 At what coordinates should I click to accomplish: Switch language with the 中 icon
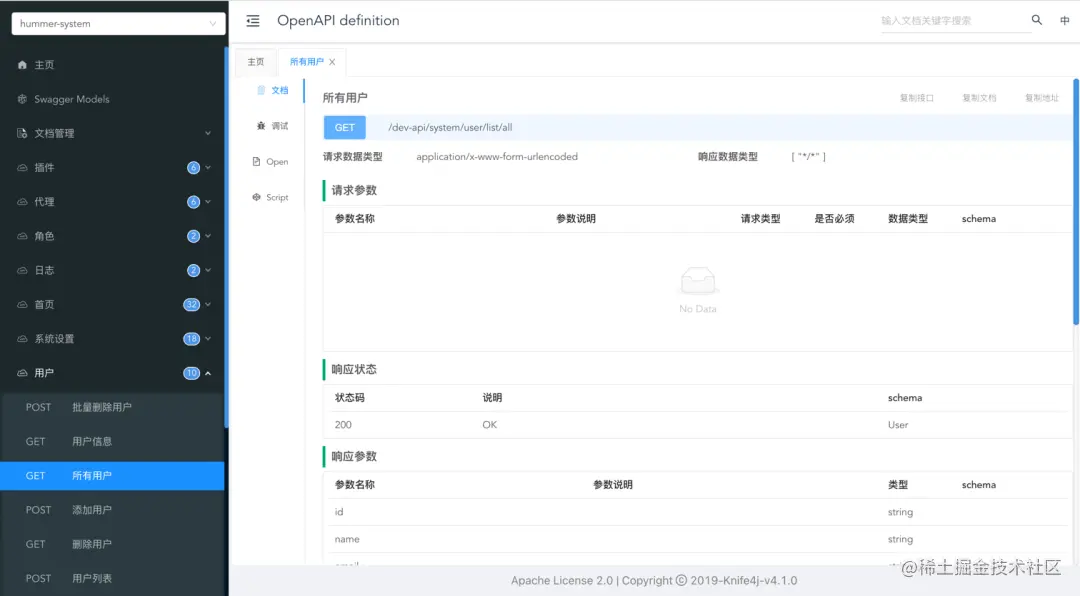pyautogui.click(x=1064, y=21)
